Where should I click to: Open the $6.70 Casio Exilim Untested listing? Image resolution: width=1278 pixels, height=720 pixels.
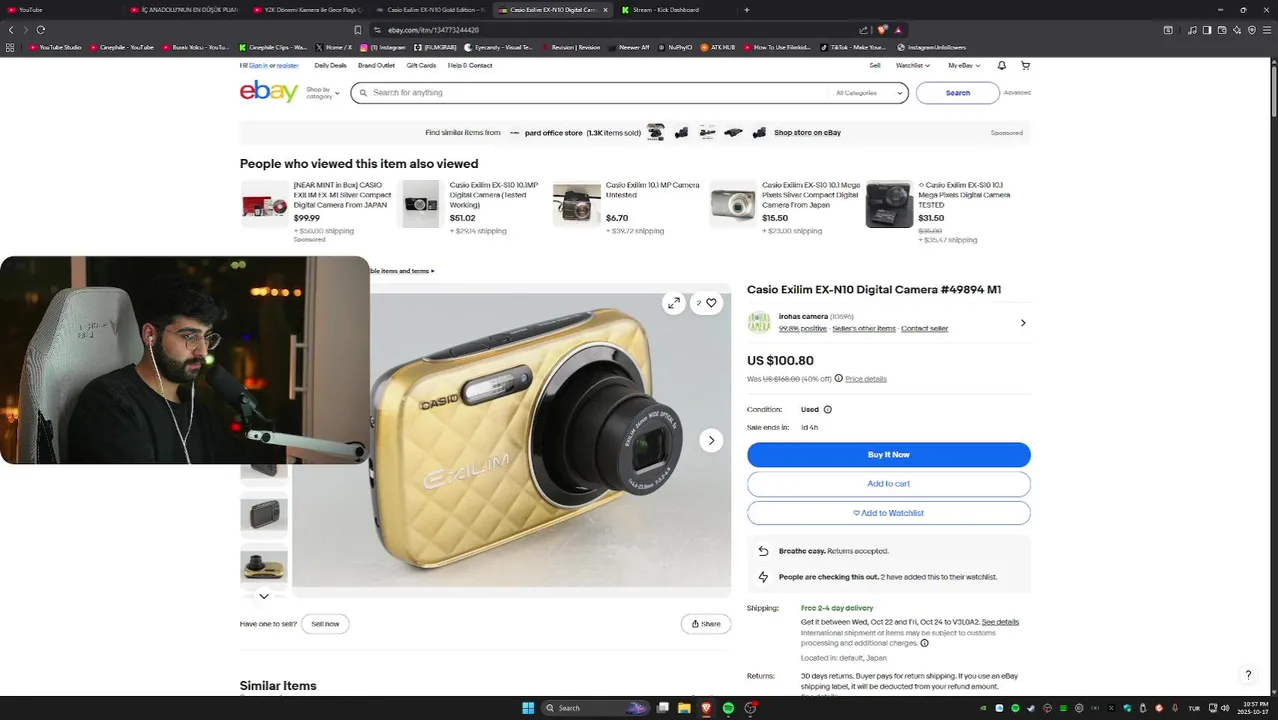[652, 190]
